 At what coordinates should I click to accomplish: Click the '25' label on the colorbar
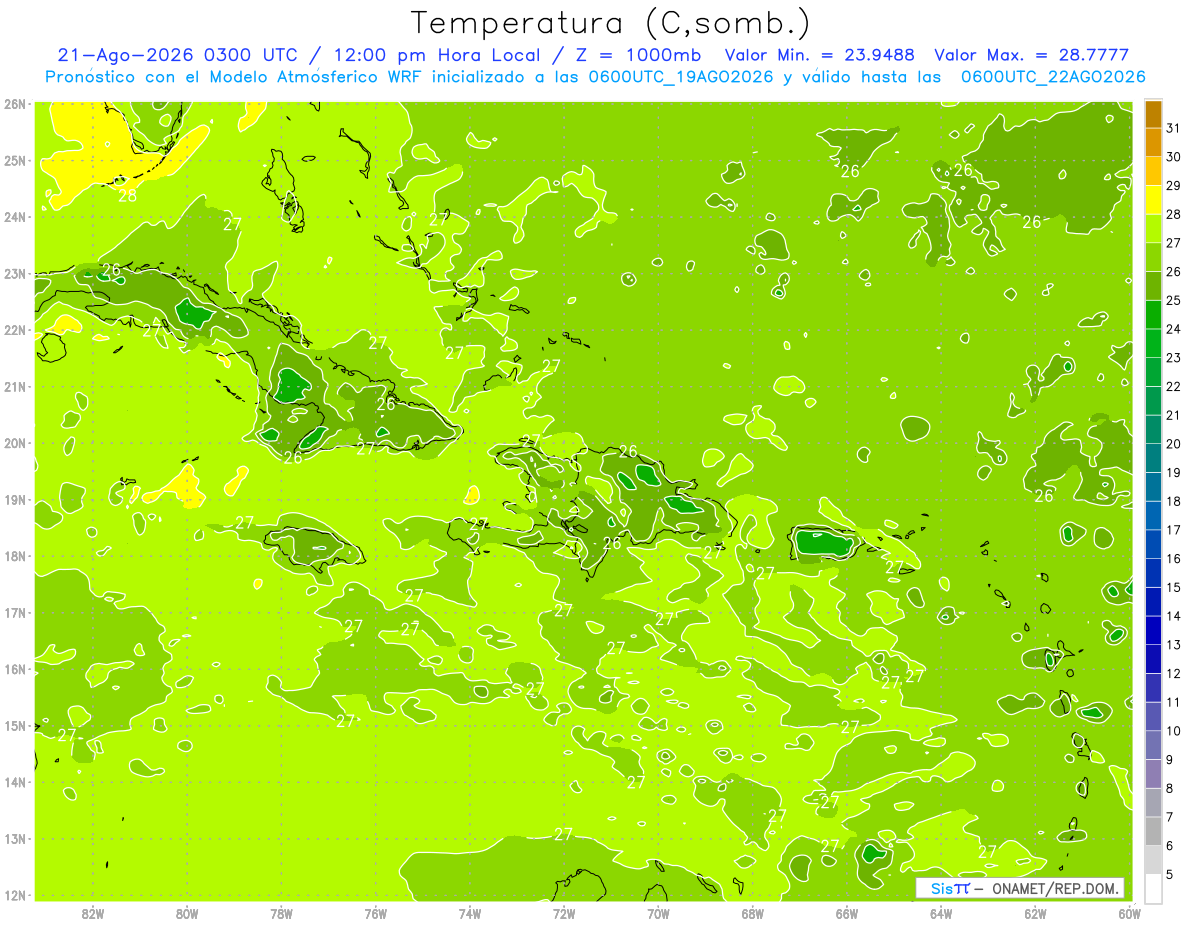[1174, 300]
